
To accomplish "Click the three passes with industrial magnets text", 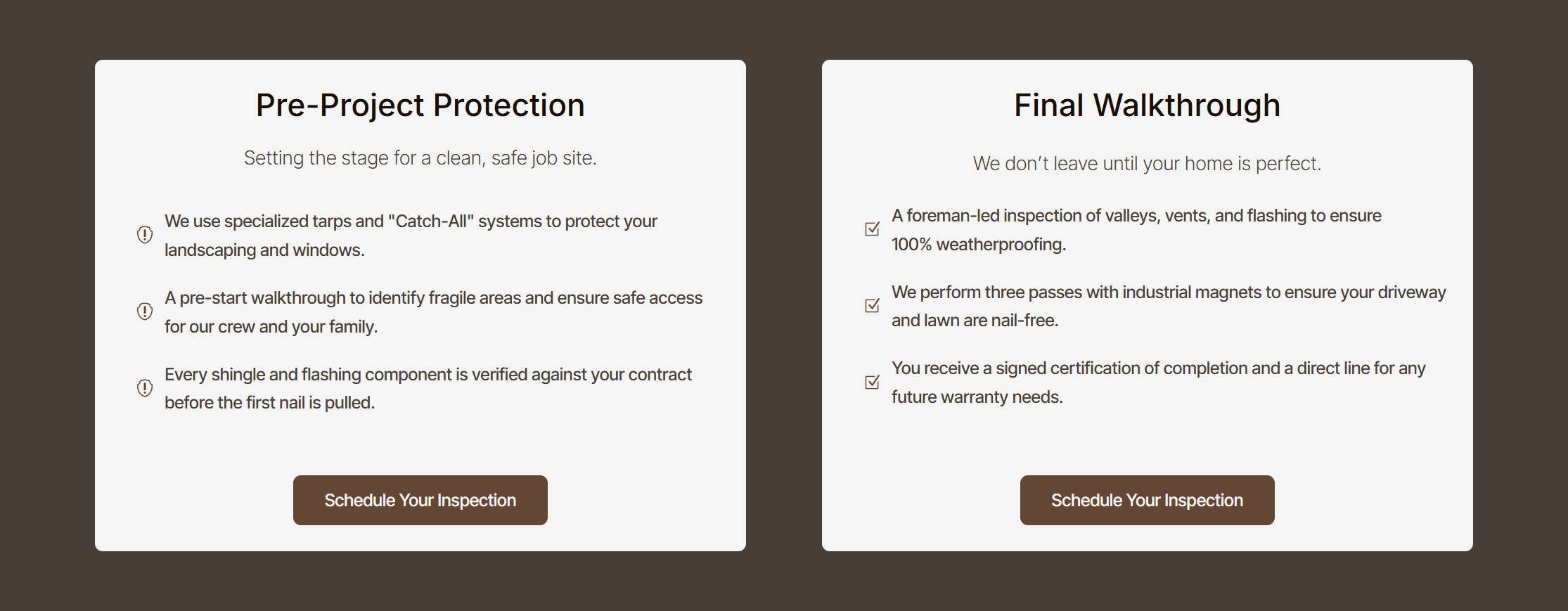I will (x=1168, y=306).
